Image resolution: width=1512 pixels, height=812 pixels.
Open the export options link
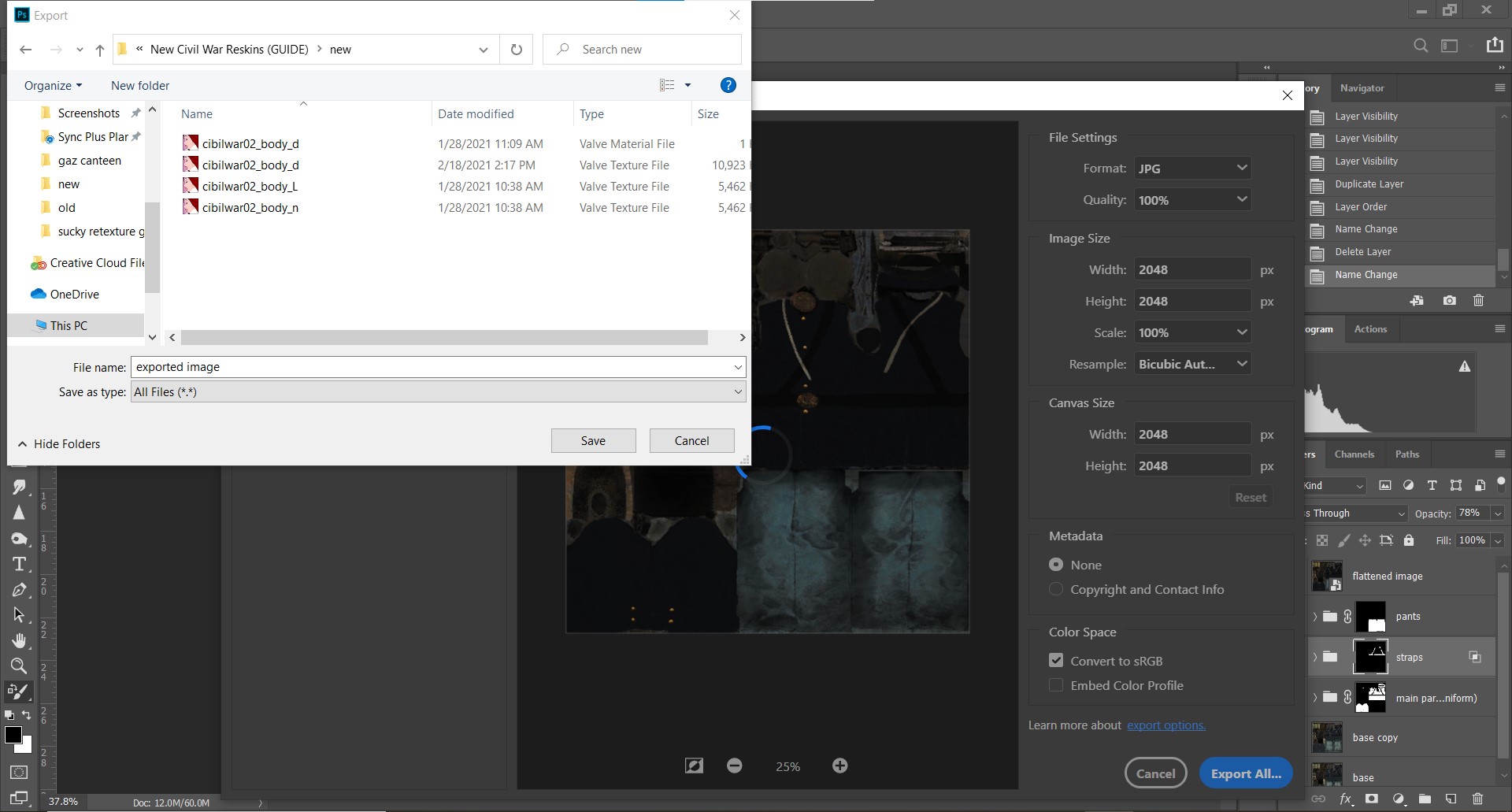[x=1166, y=725]
